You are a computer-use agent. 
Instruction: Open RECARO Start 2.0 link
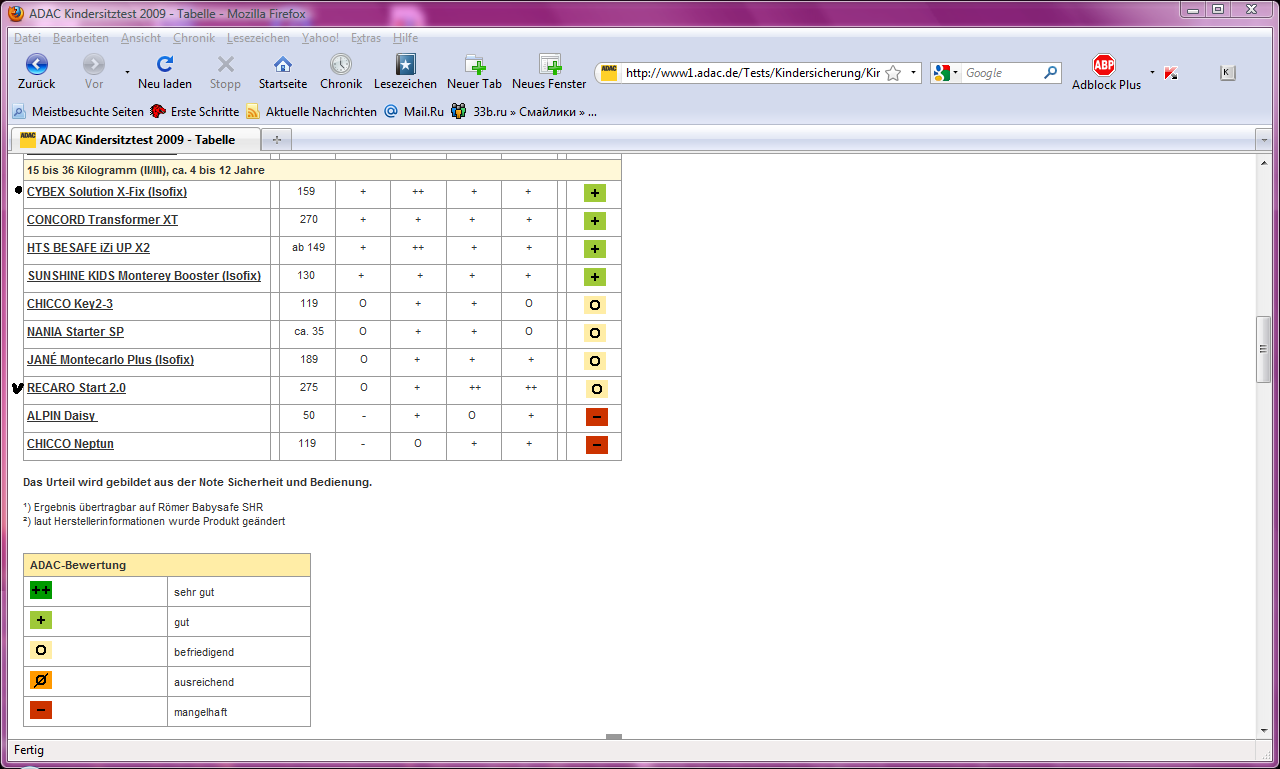[x=76, y=388]
